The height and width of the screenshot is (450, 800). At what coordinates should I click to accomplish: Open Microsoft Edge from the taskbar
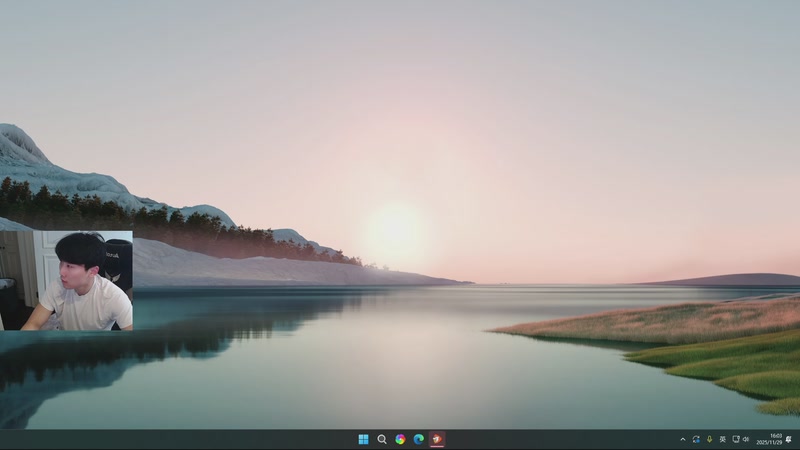click(x=418, y=439)
